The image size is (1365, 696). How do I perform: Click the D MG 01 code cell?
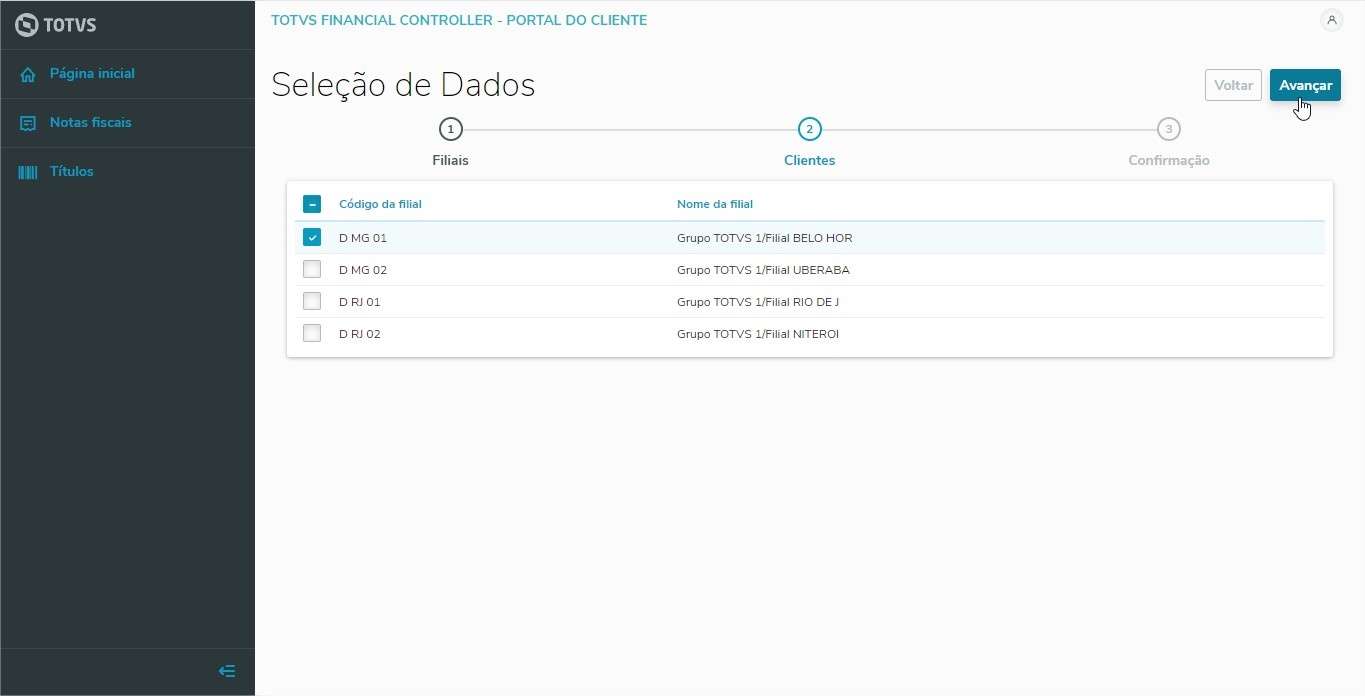pyautogui.click(x=363, y=238)
